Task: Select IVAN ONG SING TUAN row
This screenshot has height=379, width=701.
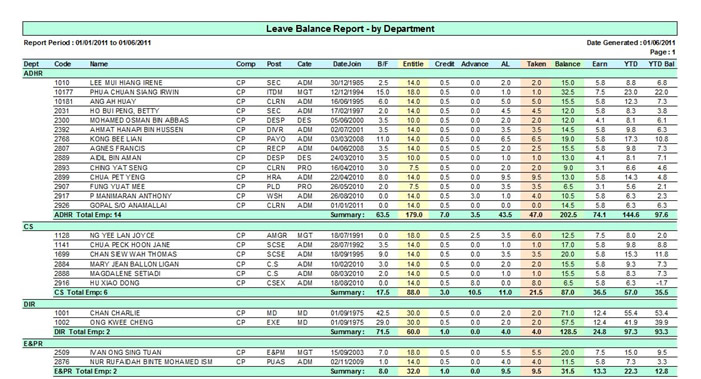Action: 365,352
